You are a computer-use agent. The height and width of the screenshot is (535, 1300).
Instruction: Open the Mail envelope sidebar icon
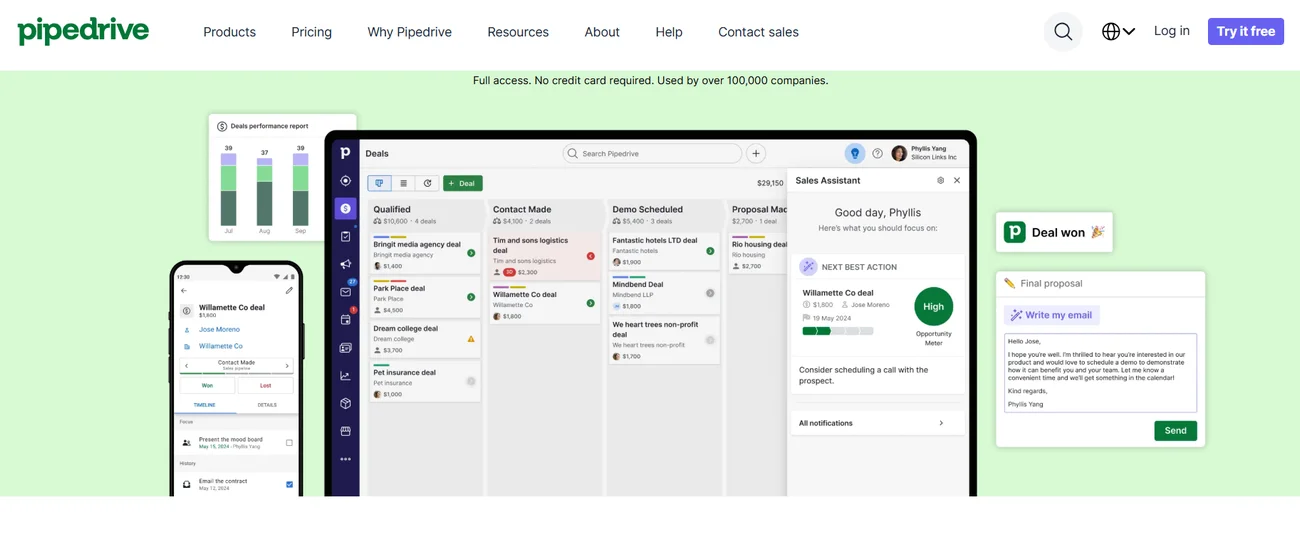[345, 292]
